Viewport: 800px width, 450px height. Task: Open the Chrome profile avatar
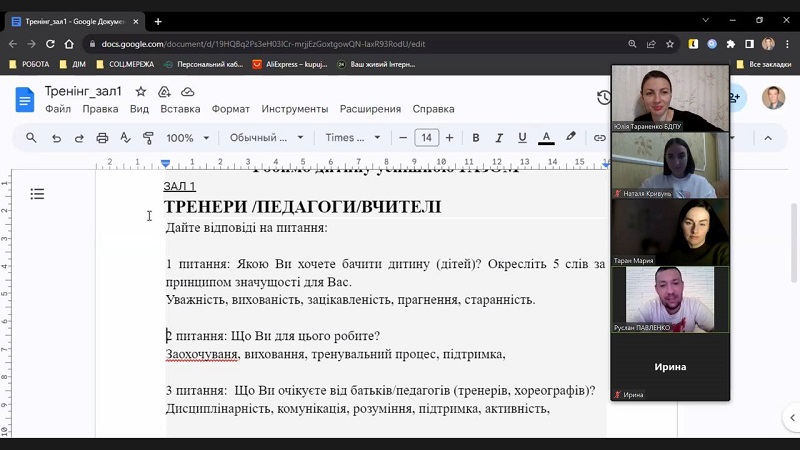pyautogui.click(x=768, y=44)
